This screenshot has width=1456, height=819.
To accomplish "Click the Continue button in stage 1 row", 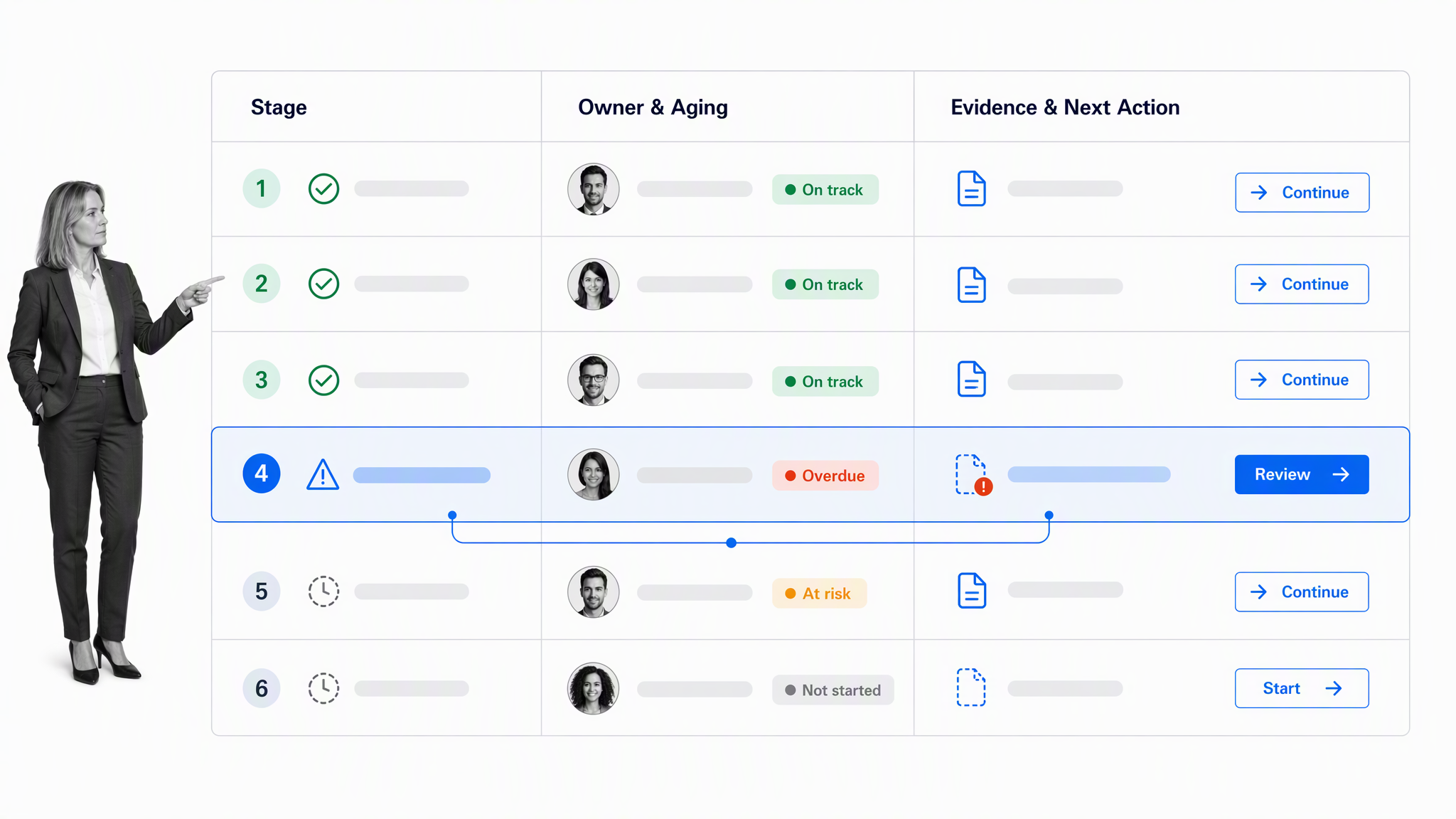I will 1302,193.
